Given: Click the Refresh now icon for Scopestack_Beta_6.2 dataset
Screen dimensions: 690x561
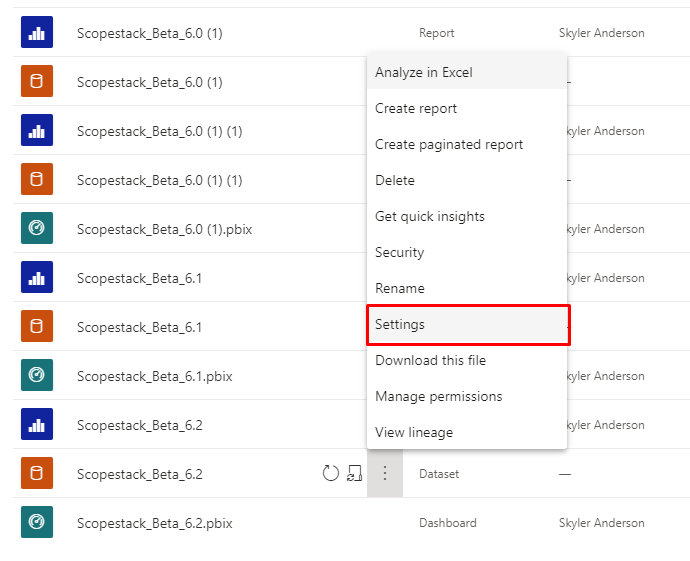Looking at the screenshot, I should pyautogui.click(x=330, y=473).
